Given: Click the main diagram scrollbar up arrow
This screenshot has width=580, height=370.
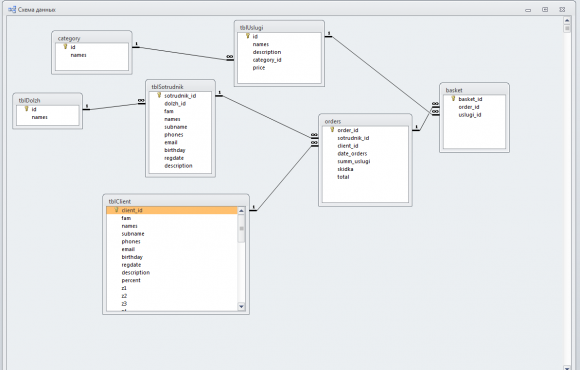Looking at the screenshot, I should [567, 20].
